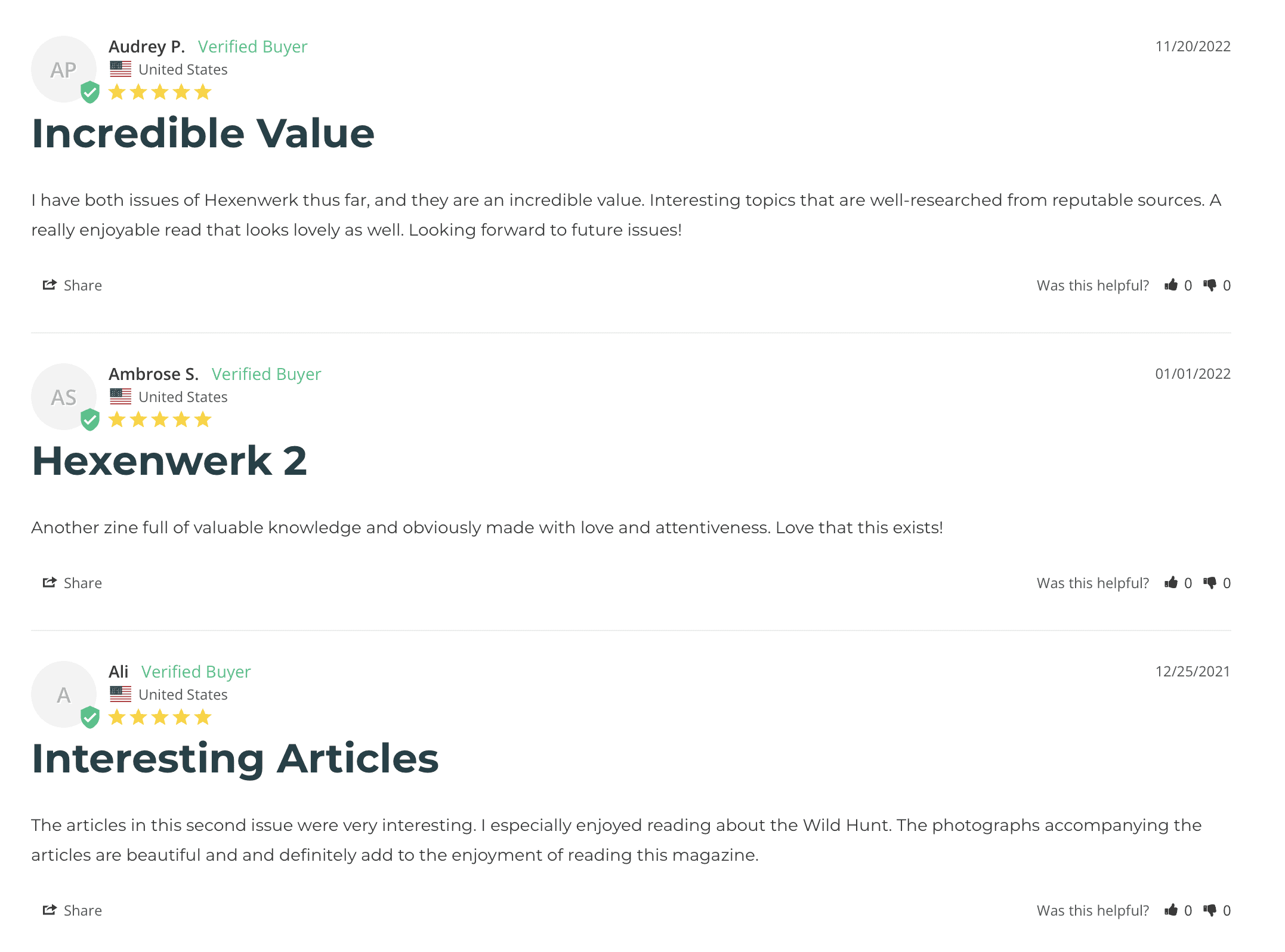Thumbs down Ali's Interesting Articles review
This screenshot has height=952, width=1285.
[x=1210, y=910]
